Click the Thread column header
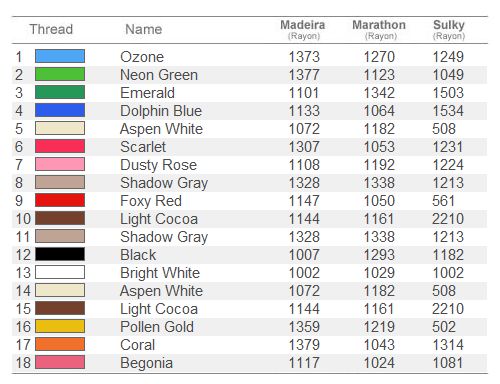Image resolution: width=500 pixels, height=384 pixels. tap(51, 29)
